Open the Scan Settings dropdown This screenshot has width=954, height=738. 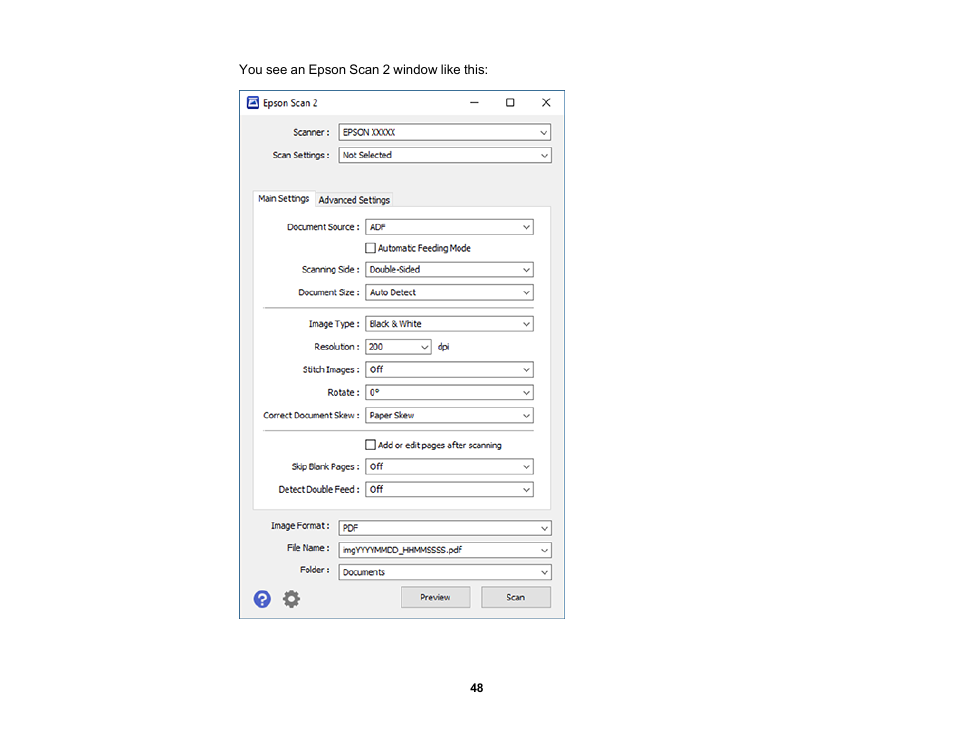point(445,155)
